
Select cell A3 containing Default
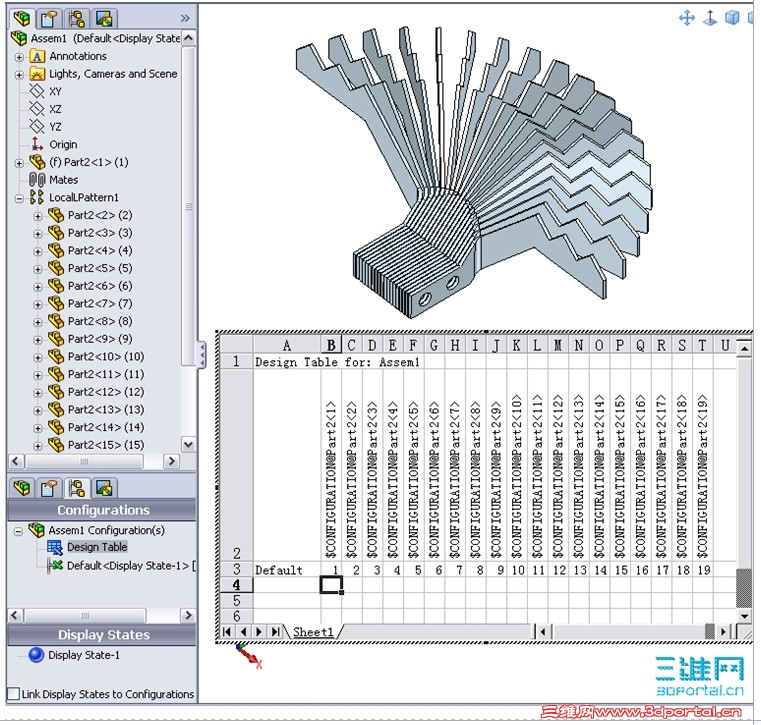pyautogui.click(x=287, y=570)
